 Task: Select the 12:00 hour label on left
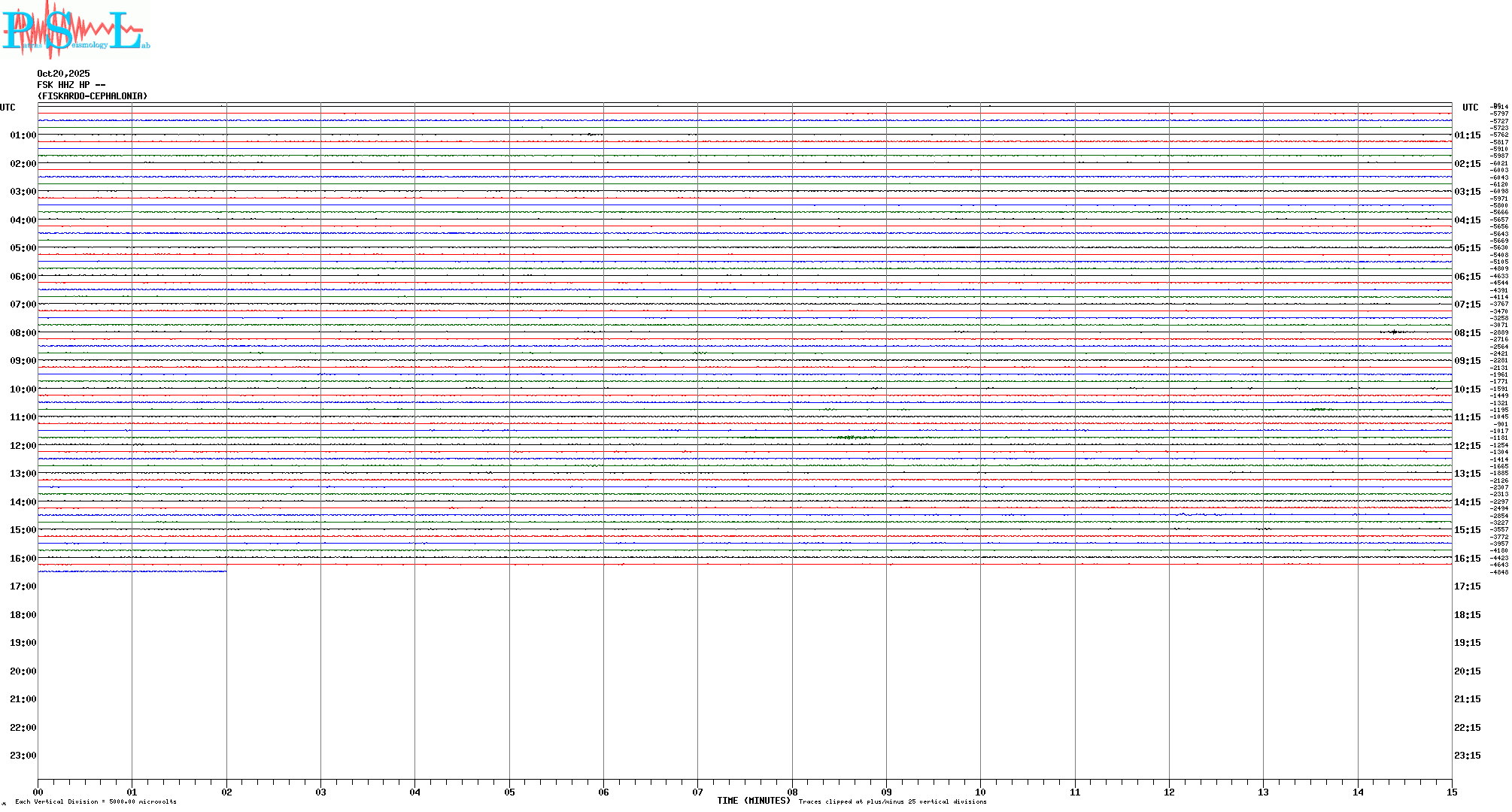[23, 446]
